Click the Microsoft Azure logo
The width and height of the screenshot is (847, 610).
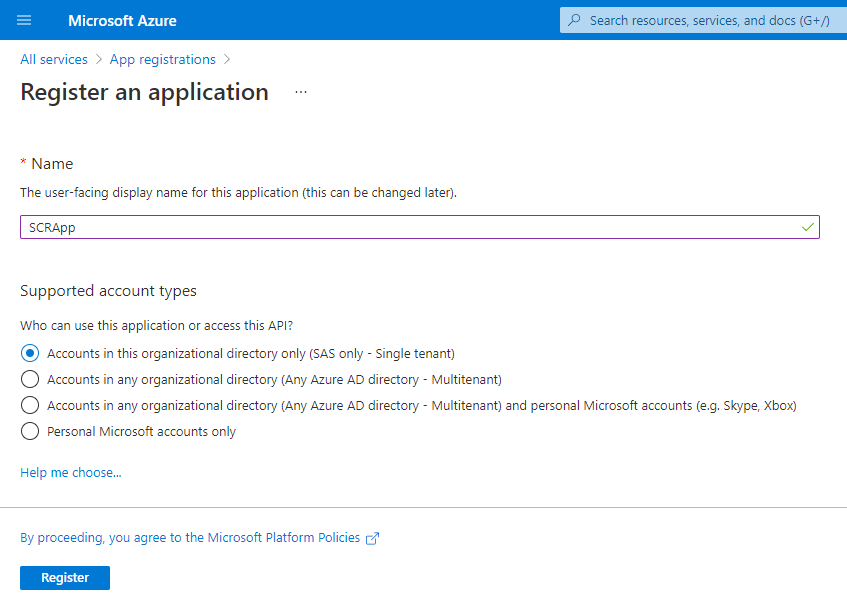(122, 20)
